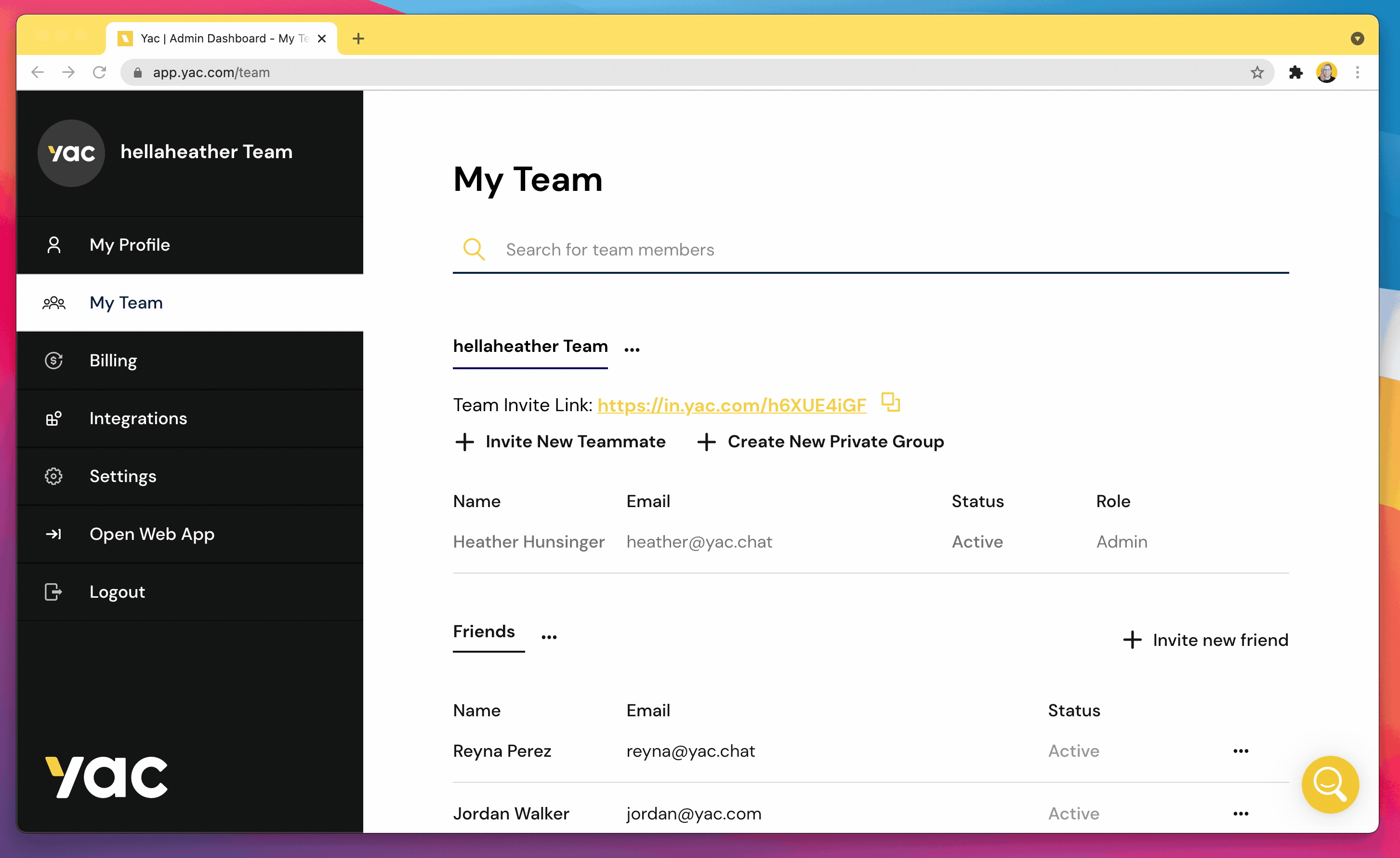Viewport: 1400px width, 858px height.
Task: Click the My Team people icon
Action: click(x=54, y=303)
